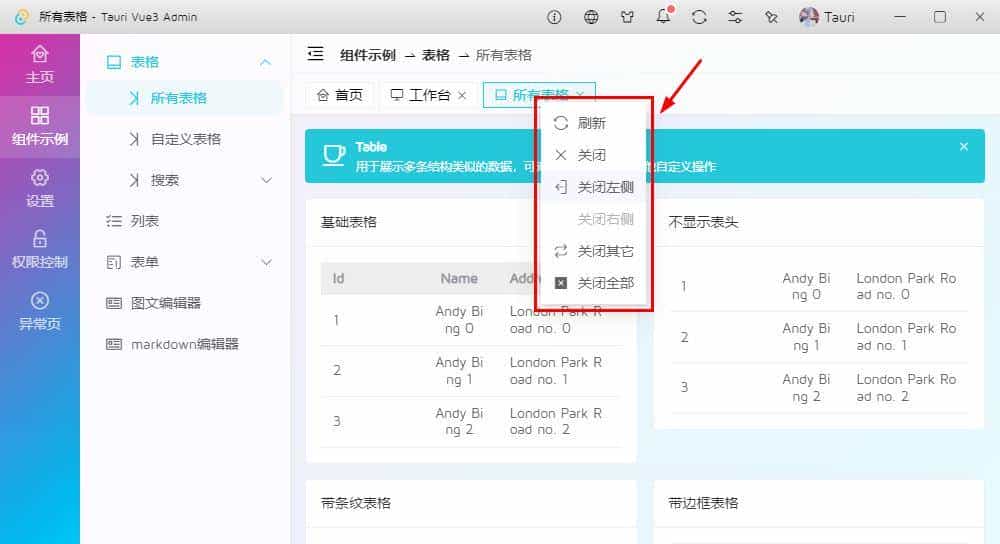Open 权限控制 in the left sidebar
Screen dimensions: 1000x544
coord(40,250)
